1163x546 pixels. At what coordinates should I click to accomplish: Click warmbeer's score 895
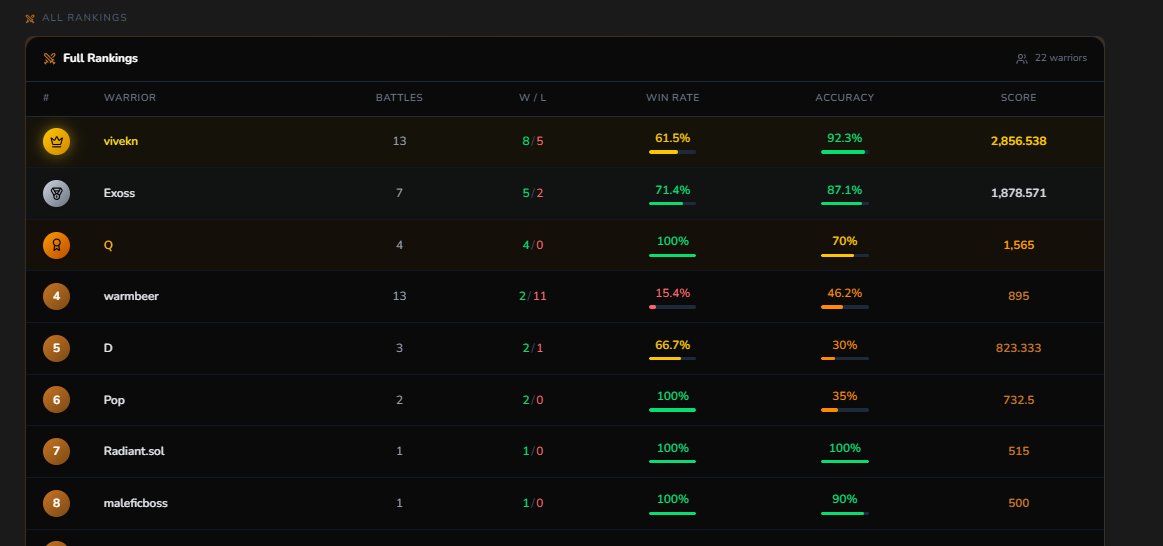tap(1018, 296)
